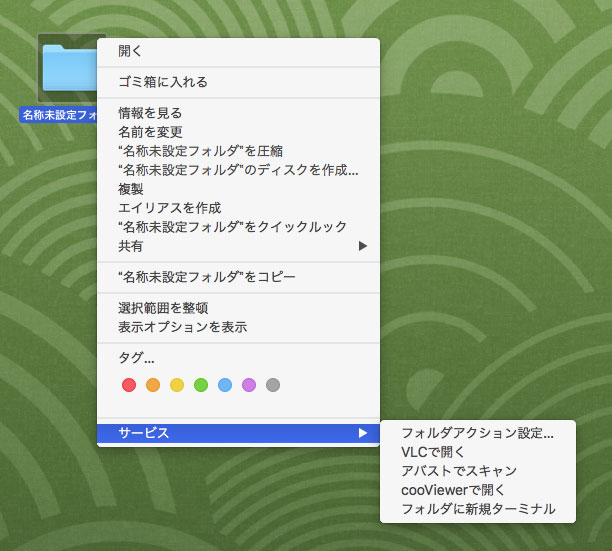Apply the gray tag color

coord(273,385)
